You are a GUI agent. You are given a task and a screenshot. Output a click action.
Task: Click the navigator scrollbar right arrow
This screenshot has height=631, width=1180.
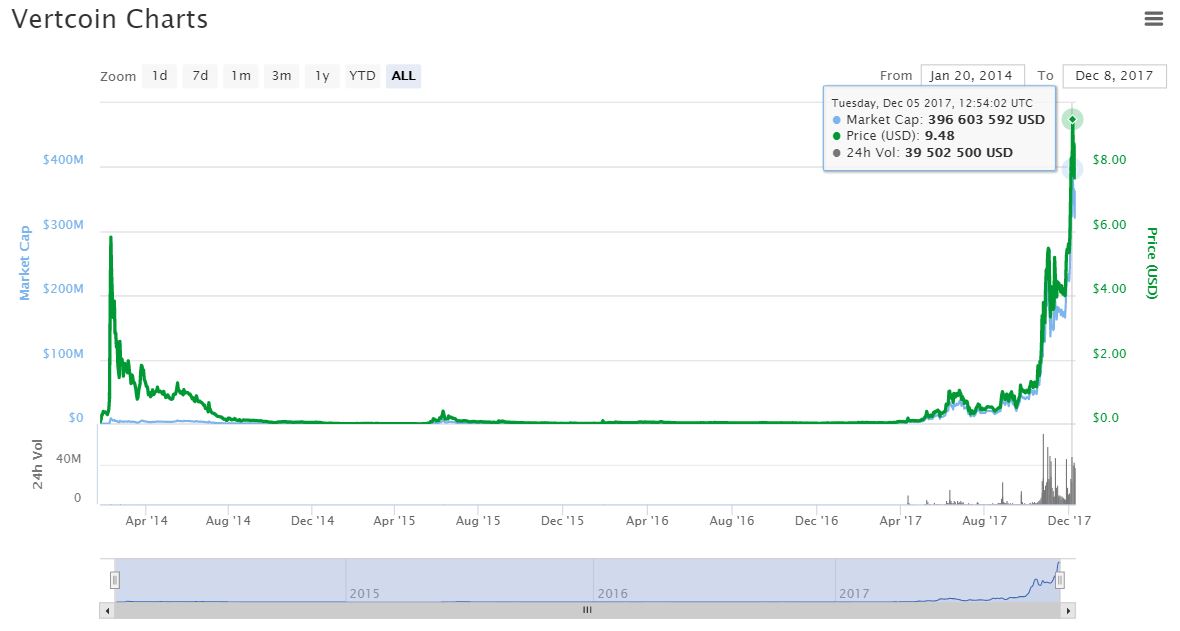point(1068,611)
